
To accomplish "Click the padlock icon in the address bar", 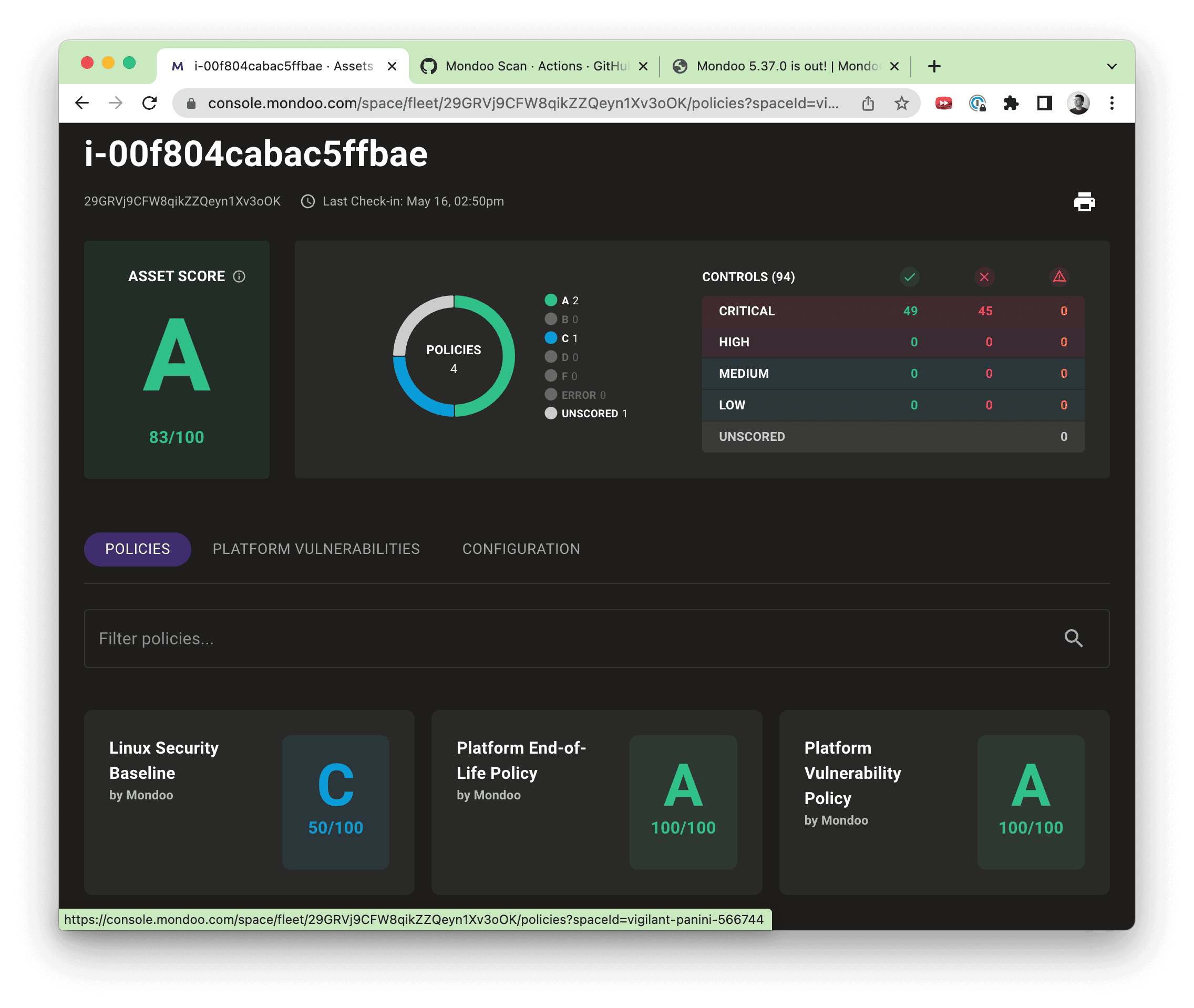I will click(x=190, y=104).
